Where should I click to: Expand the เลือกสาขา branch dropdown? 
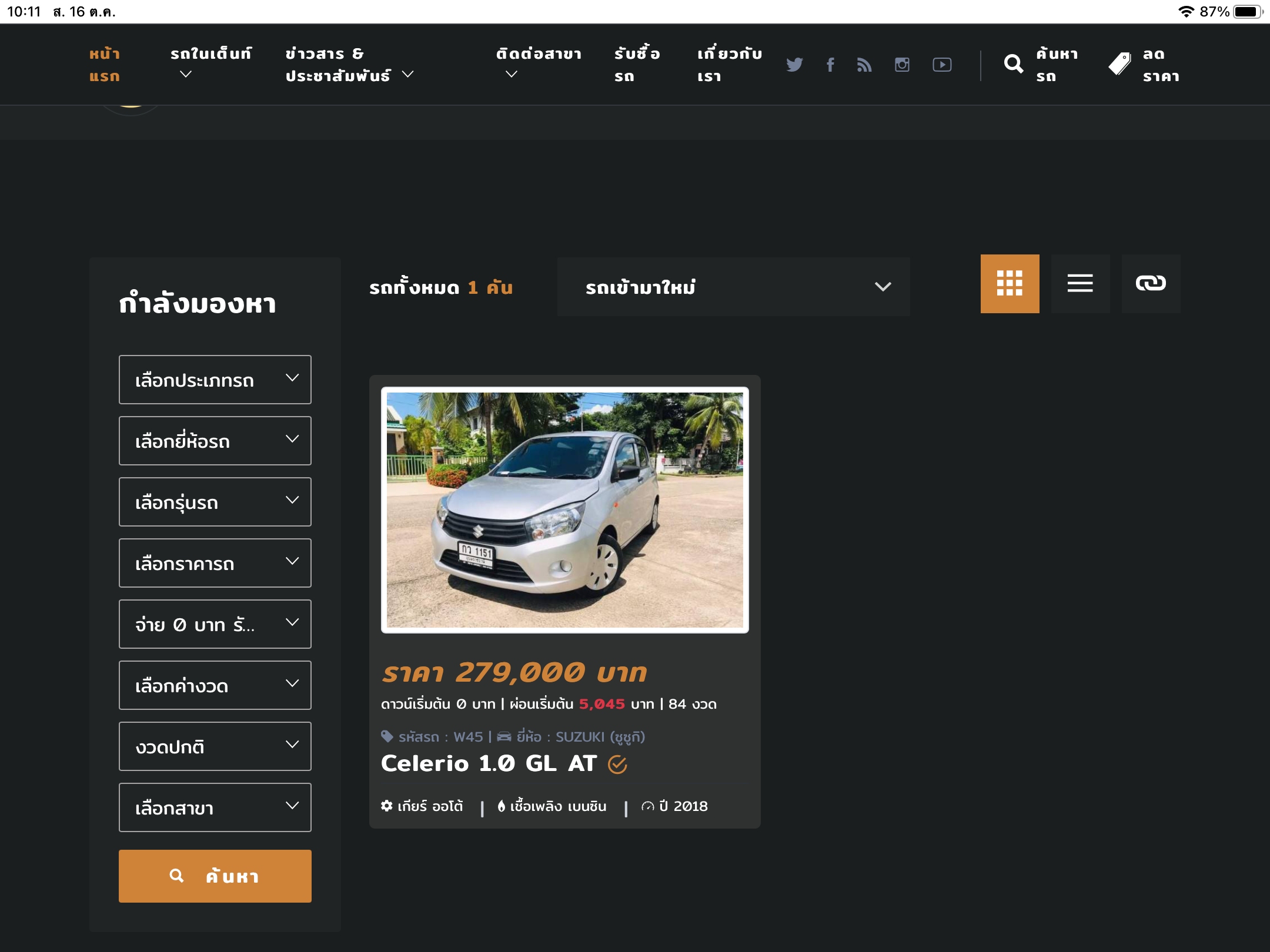(x=215, y=807)
